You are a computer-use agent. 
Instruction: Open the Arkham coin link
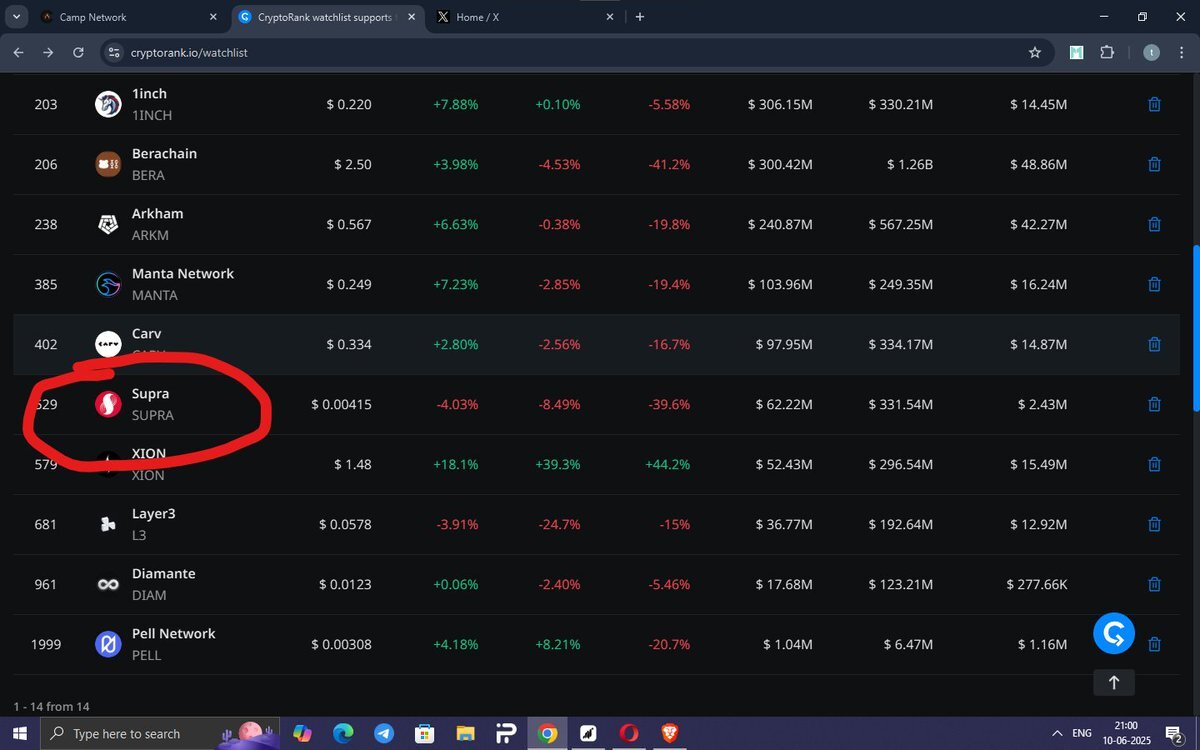157,214
